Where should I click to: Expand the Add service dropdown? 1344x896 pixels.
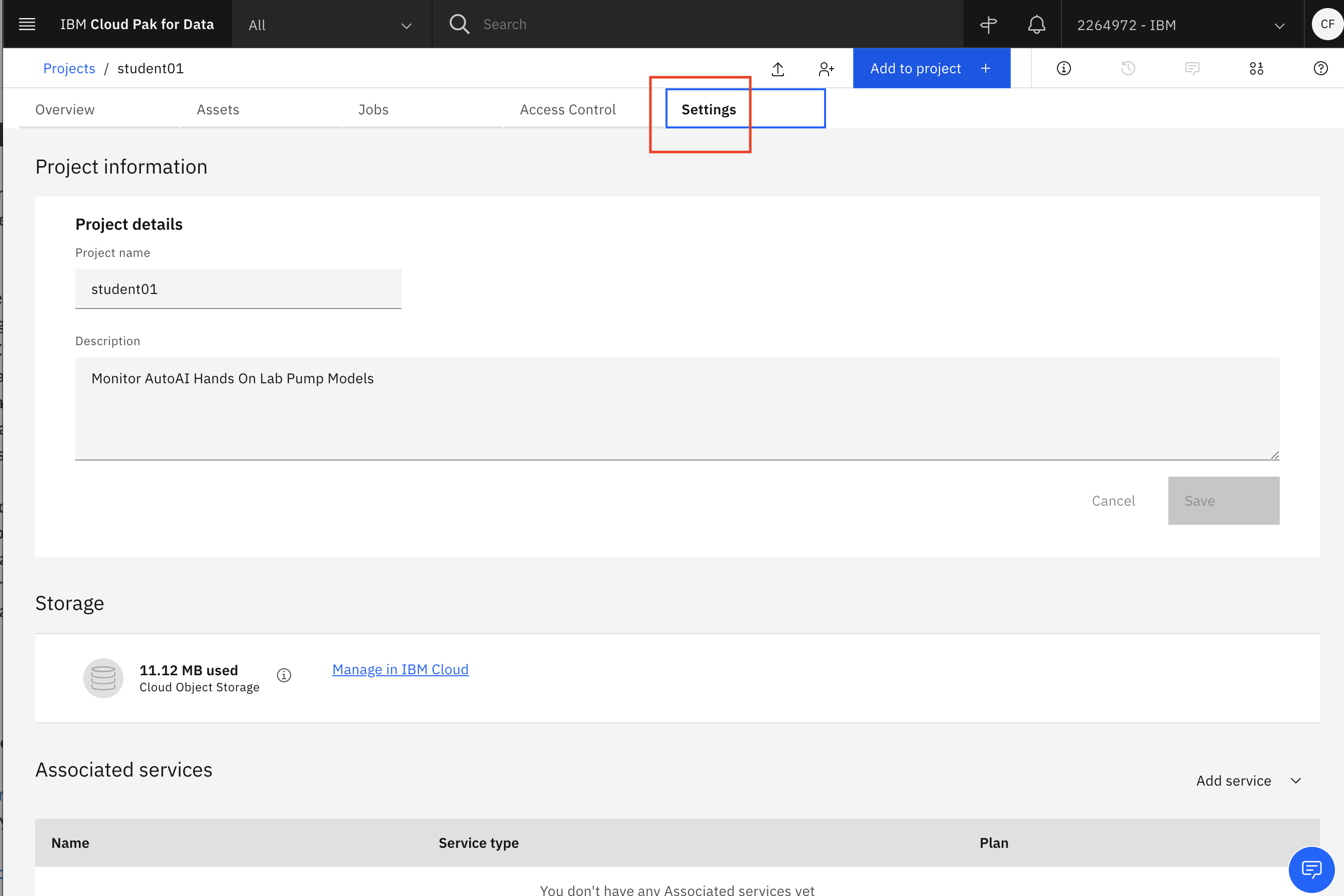click(1248, 780)
